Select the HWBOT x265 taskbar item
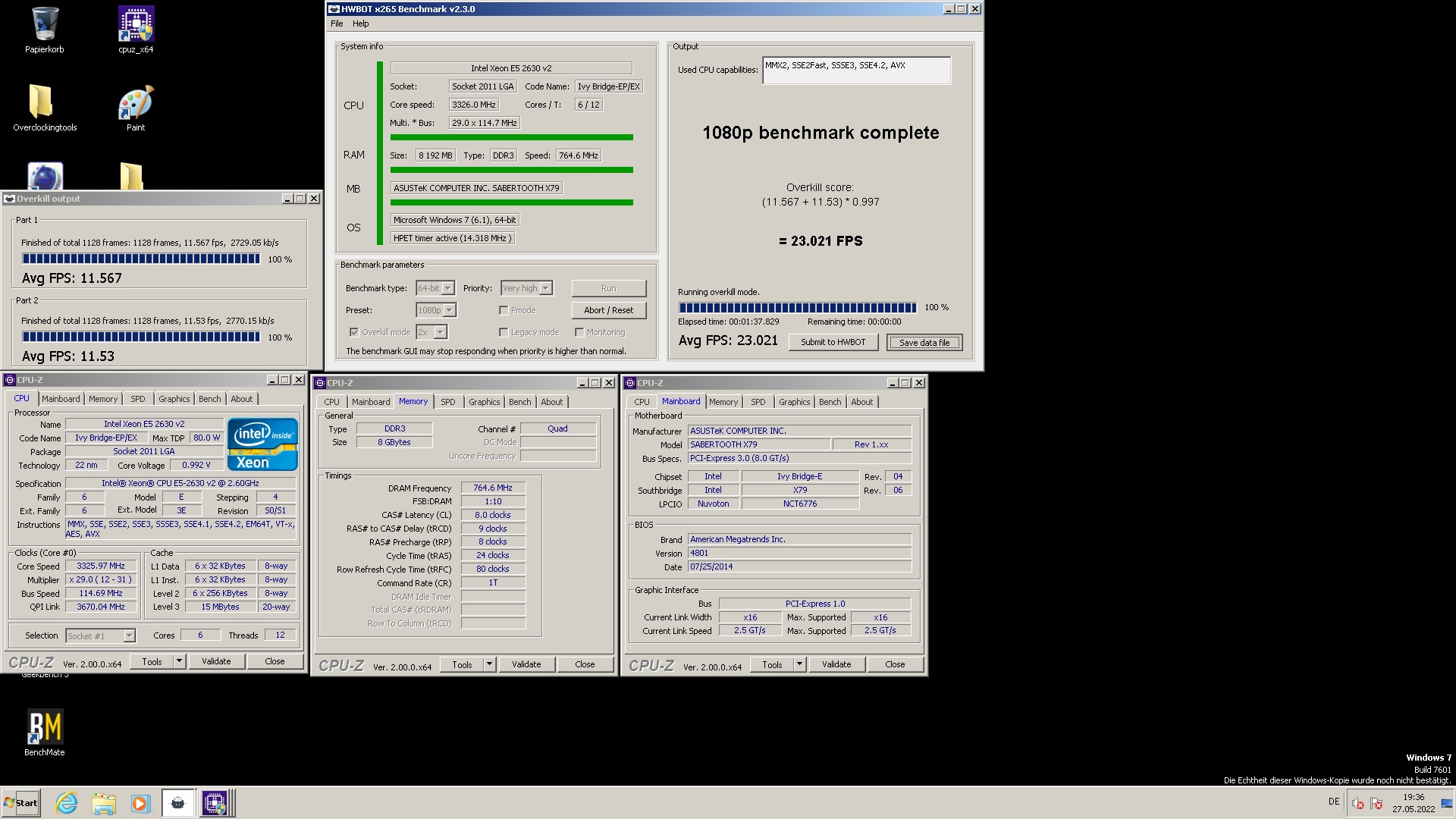Viewport: 1456px width, 819px height. [x=177, y=803]
